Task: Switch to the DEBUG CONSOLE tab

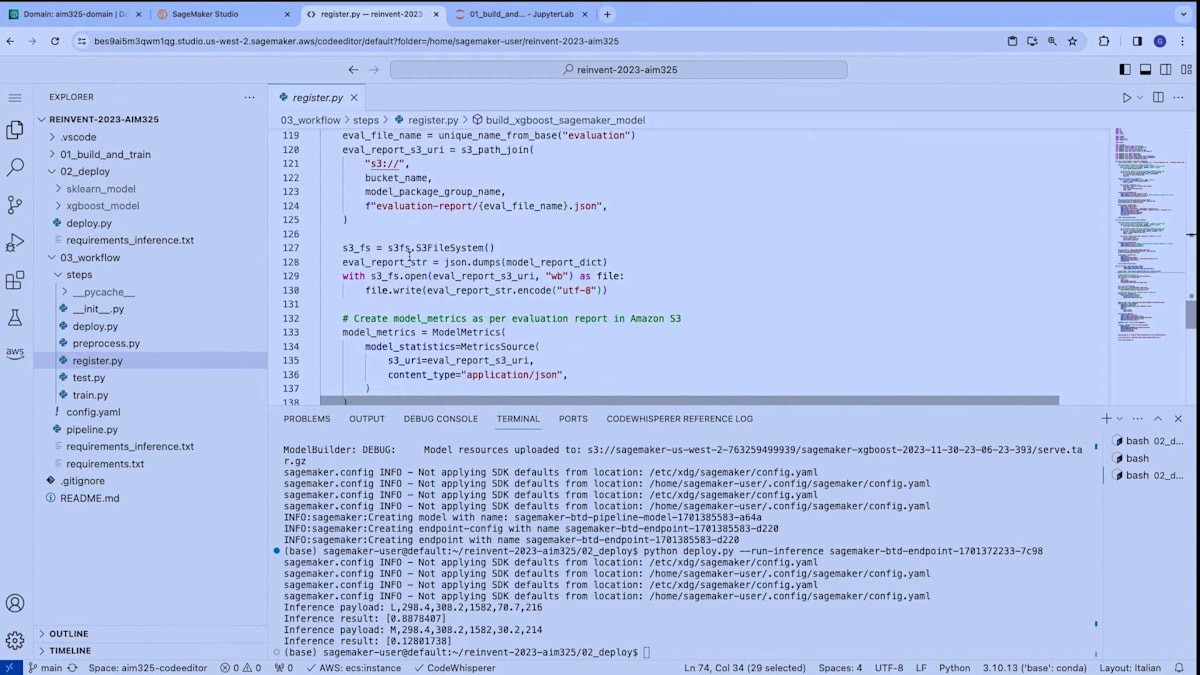Action: click(x=441, y=419)
